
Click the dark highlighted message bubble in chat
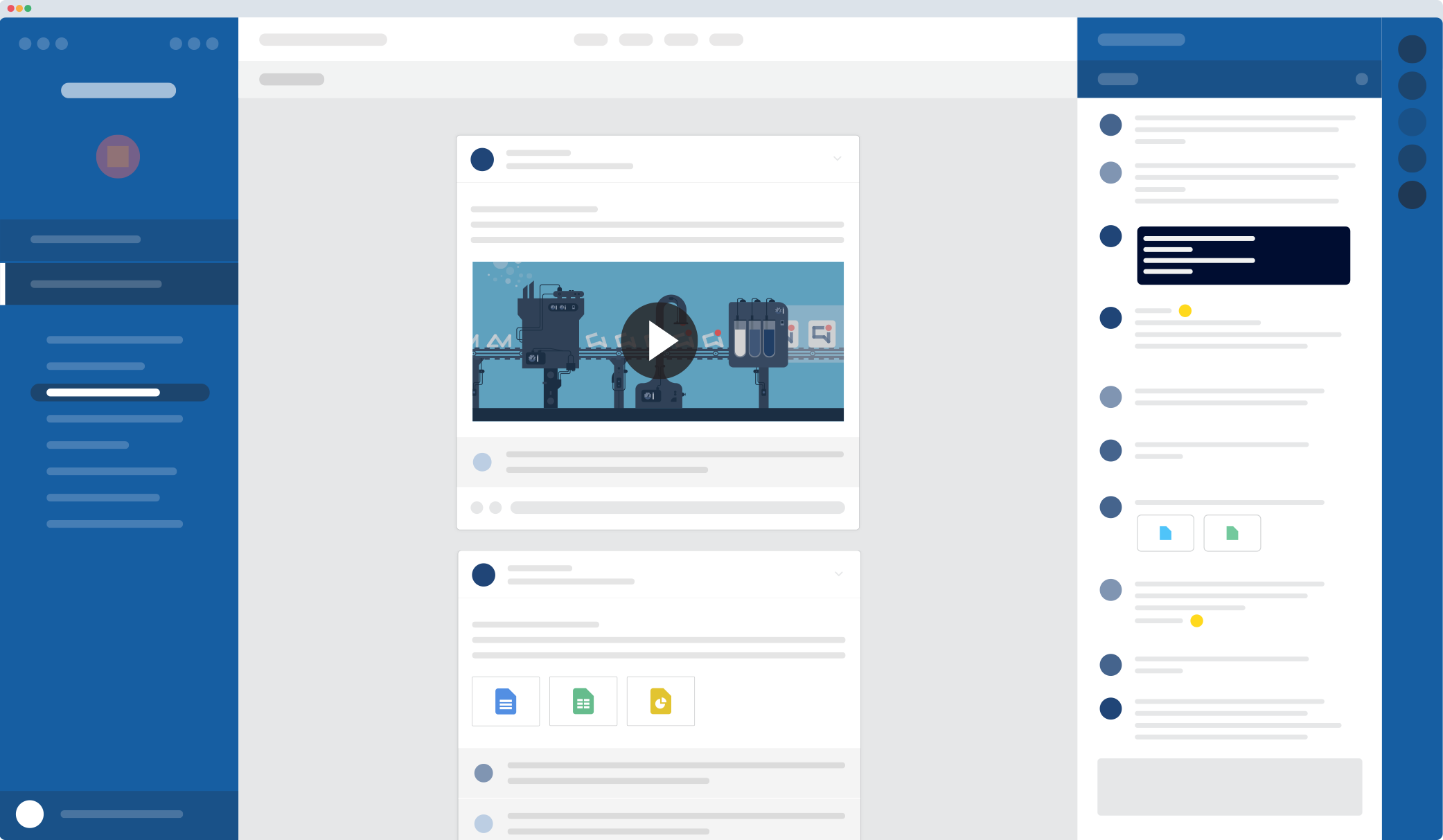[x=1243, y=256]
